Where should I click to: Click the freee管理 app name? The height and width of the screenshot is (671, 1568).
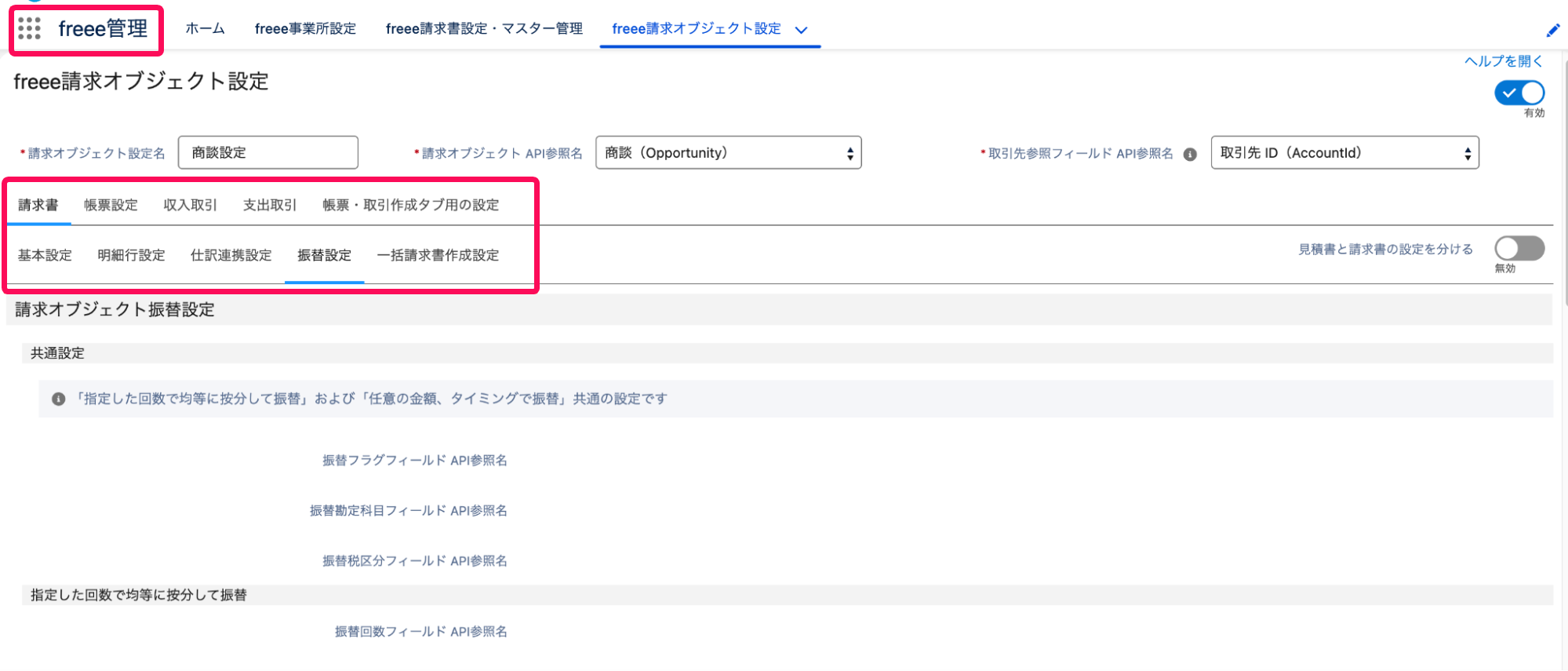(x=103, y=29)
